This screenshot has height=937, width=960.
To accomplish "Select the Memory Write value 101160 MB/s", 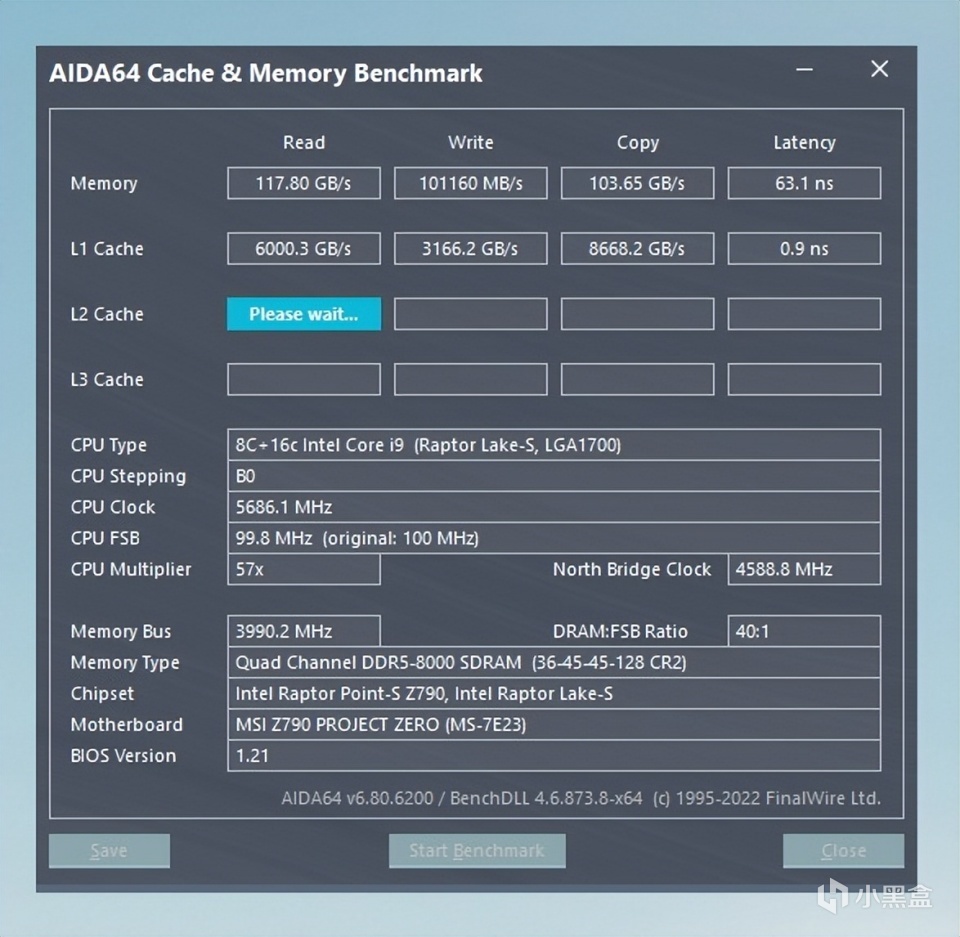I will click(x=470, y=183).
